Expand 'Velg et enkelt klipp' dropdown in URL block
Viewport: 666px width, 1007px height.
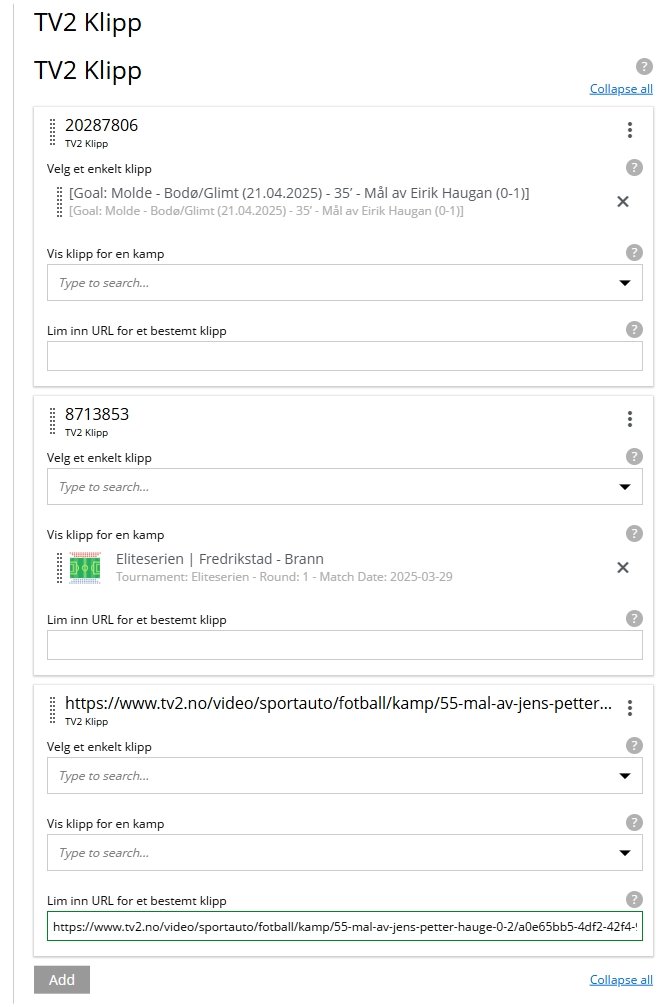(624, 776)
